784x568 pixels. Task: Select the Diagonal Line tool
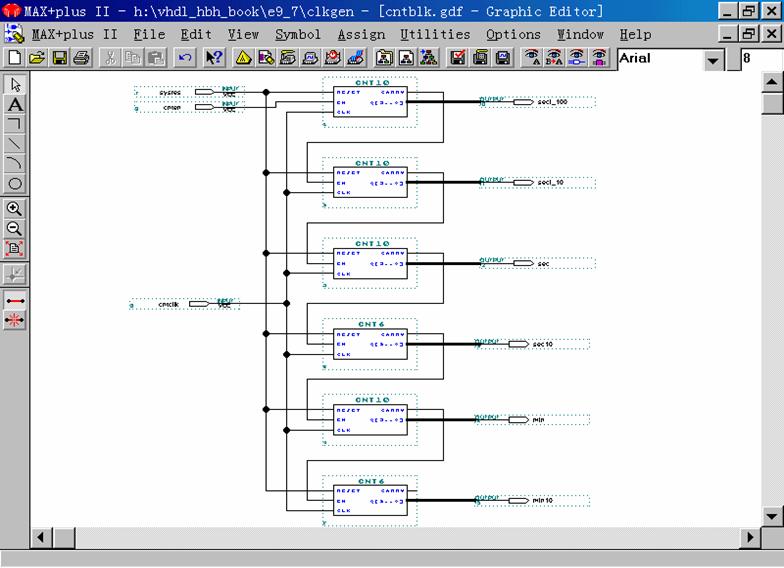[15, 144]
